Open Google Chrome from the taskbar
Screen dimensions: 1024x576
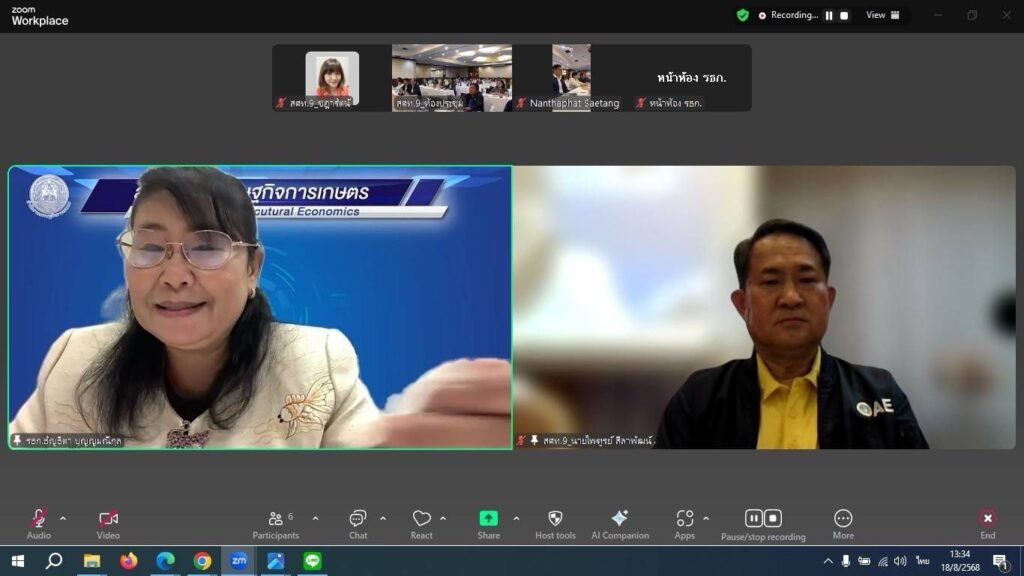tap(202, 561)
